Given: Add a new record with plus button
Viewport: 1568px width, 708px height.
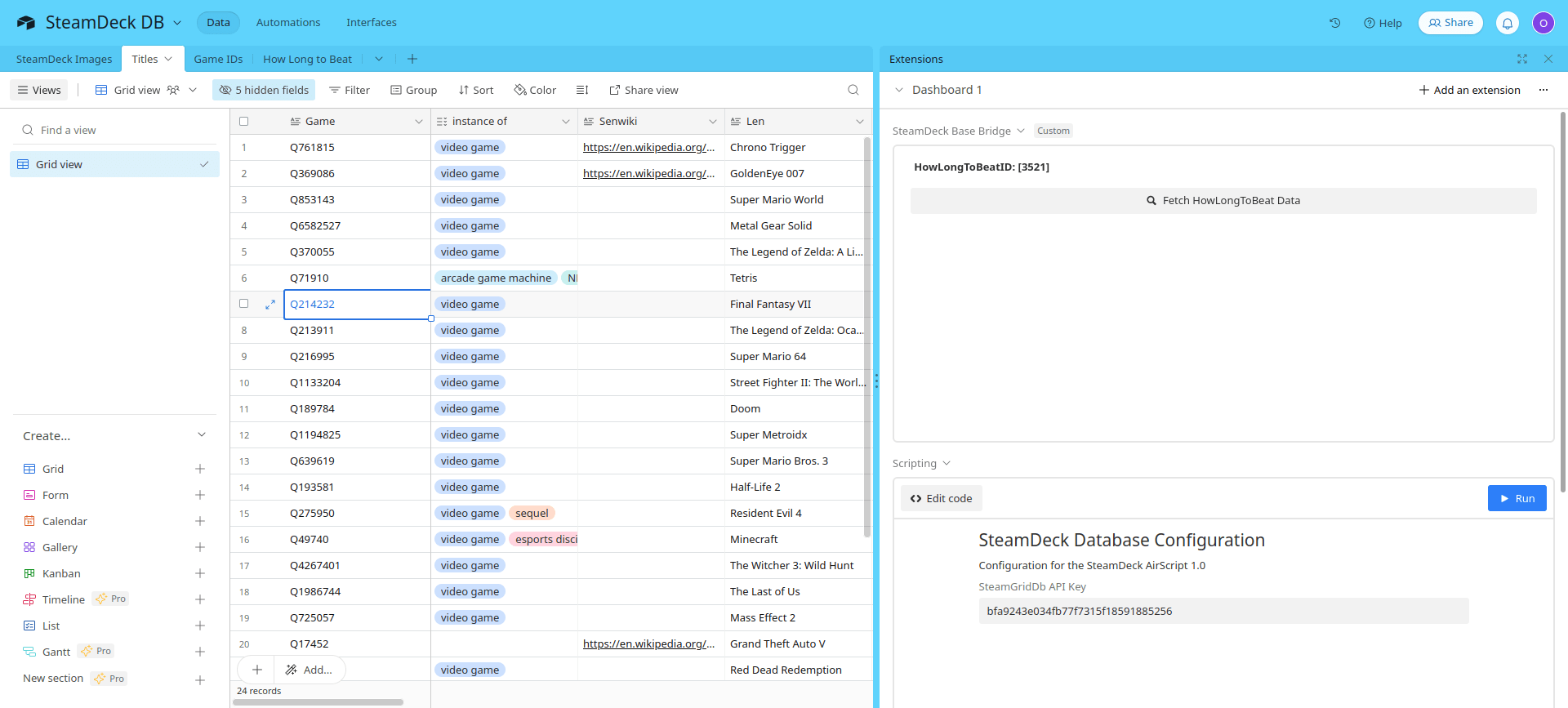Looking at the screenshot, I should pos(256,670).
